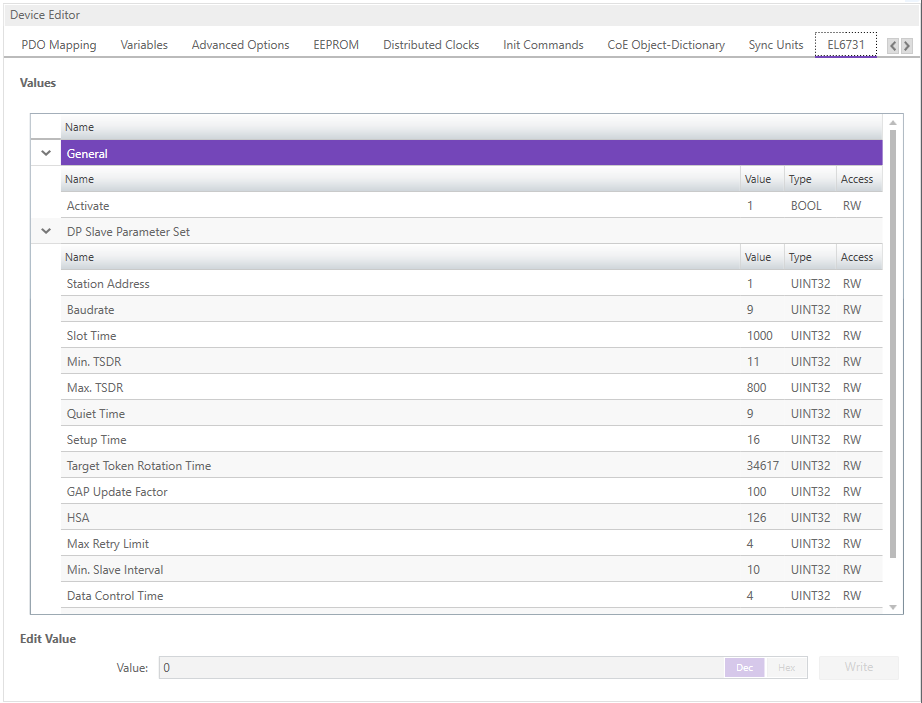Select the Activate parameter row
This screenshot has width=922, height=703.
pos(400,206)
